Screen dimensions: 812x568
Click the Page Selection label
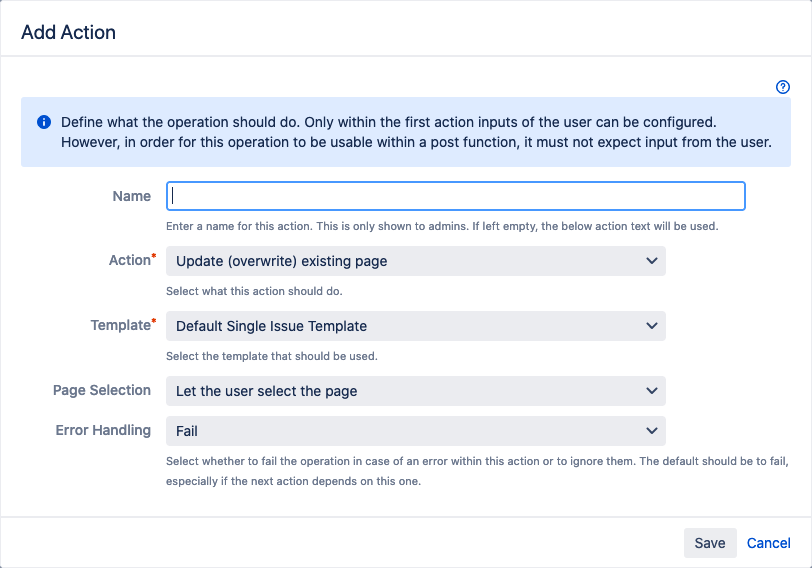point(102,390)
